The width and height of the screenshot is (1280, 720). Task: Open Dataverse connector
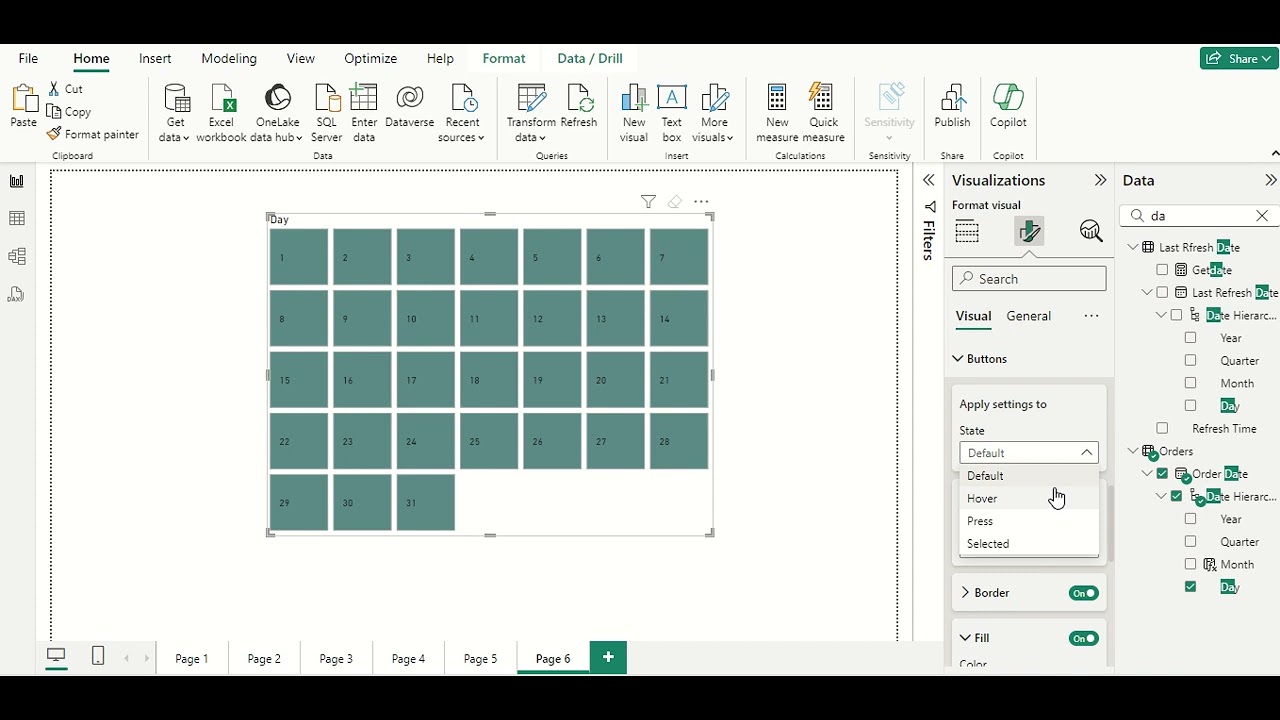point(409,107)
